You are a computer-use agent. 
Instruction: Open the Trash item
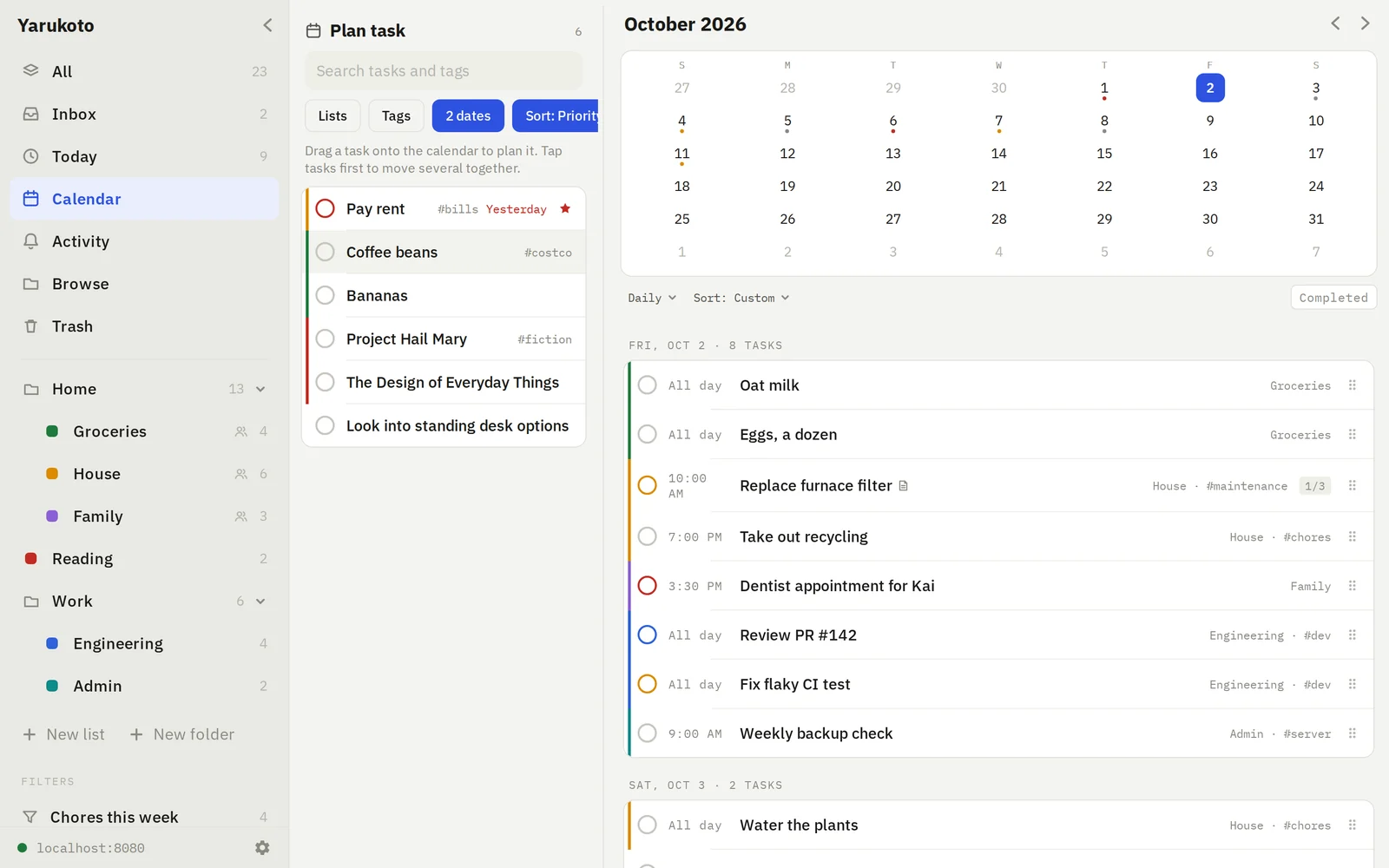pyautogui.click(x=144, y=326)
